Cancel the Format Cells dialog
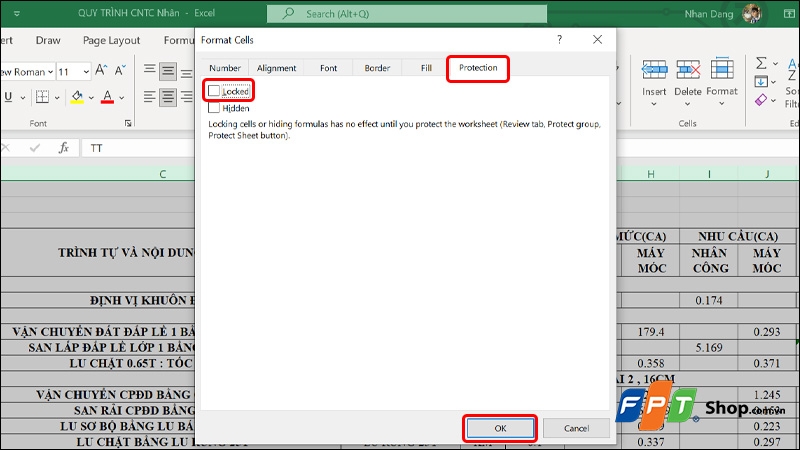This screenshot has width=800, height=450. pyautogui.click(x=576, y=428)
